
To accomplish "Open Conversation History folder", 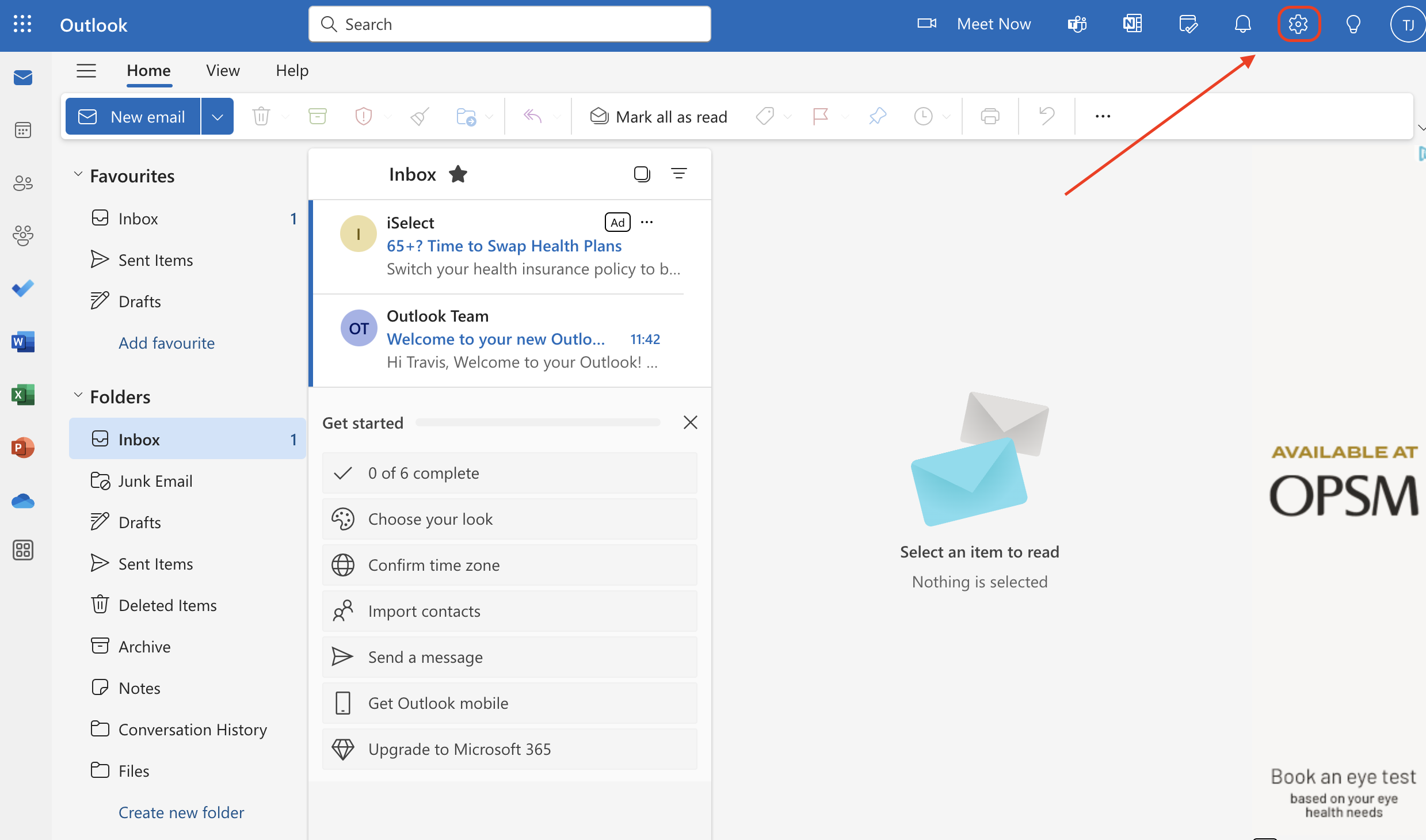I will coord(188,730).
